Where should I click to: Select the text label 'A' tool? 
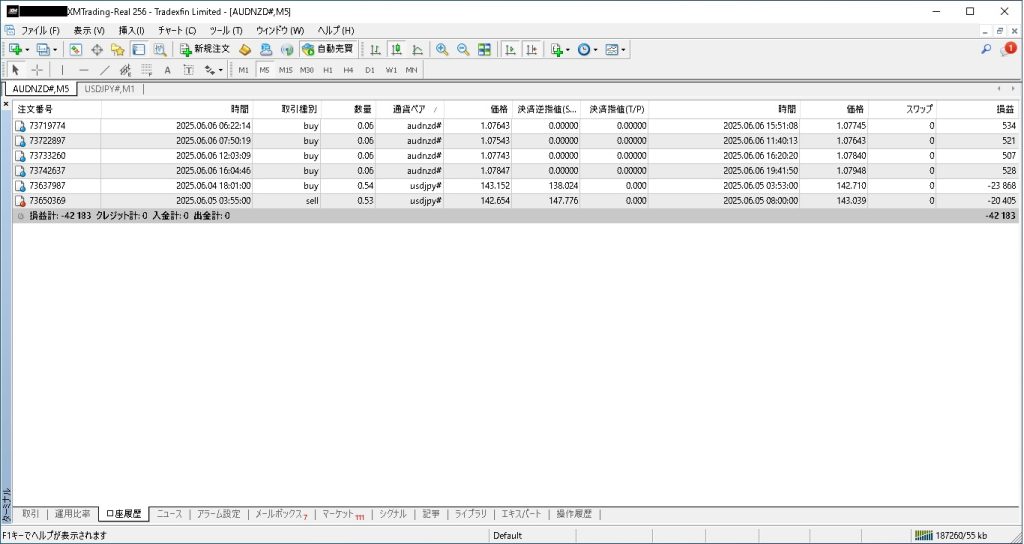167,70
